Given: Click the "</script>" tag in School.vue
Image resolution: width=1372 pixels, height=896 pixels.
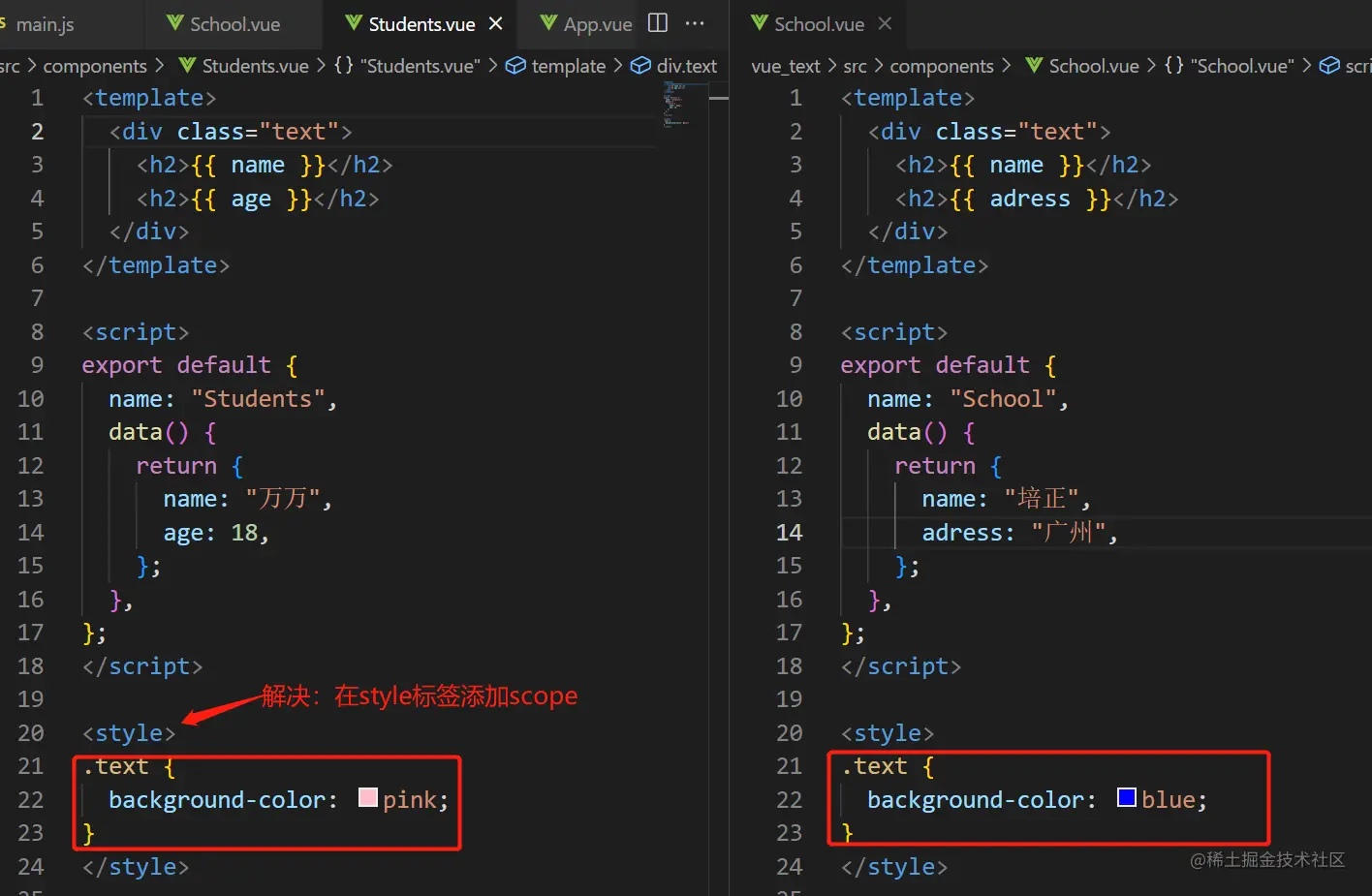Looking at the screenshot, I should 901,666.
